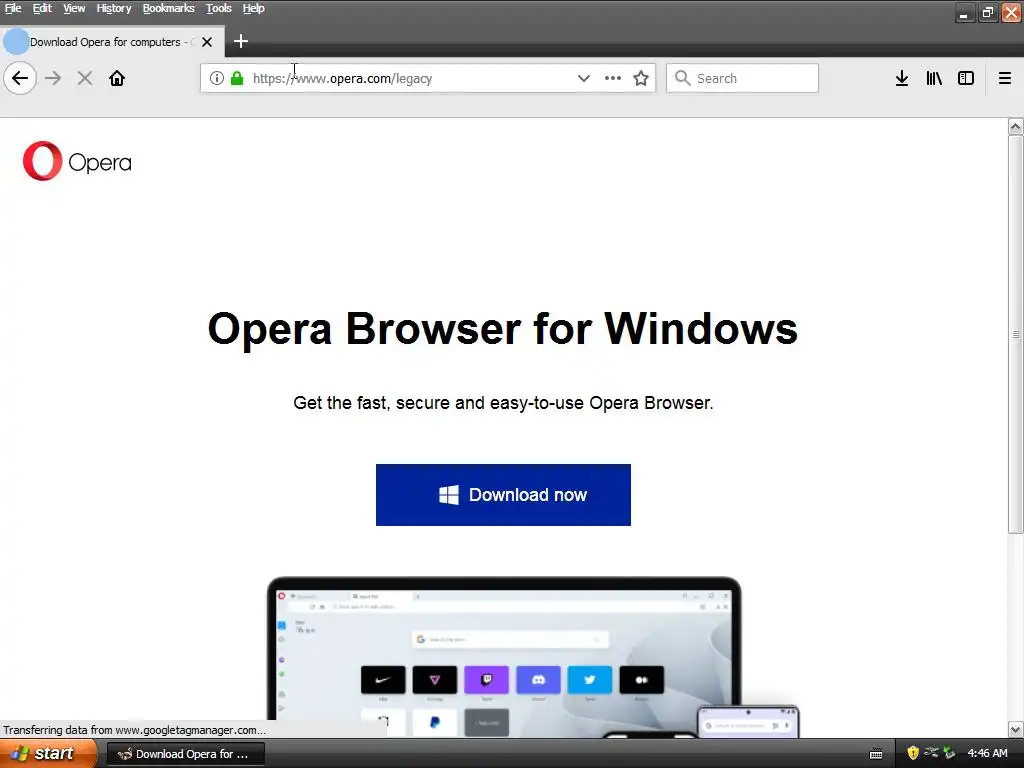Close the Download Opera tab
Screen dimensions: 1024x768
click(207, 42)
